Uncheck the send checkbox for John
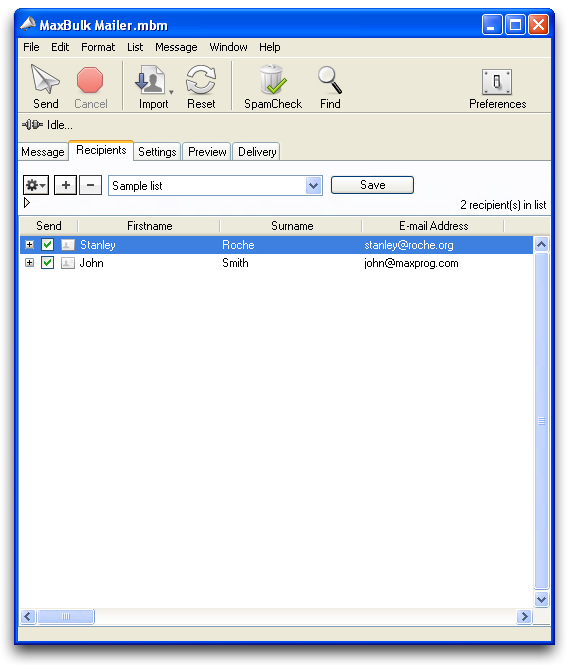 click(48, 263)
